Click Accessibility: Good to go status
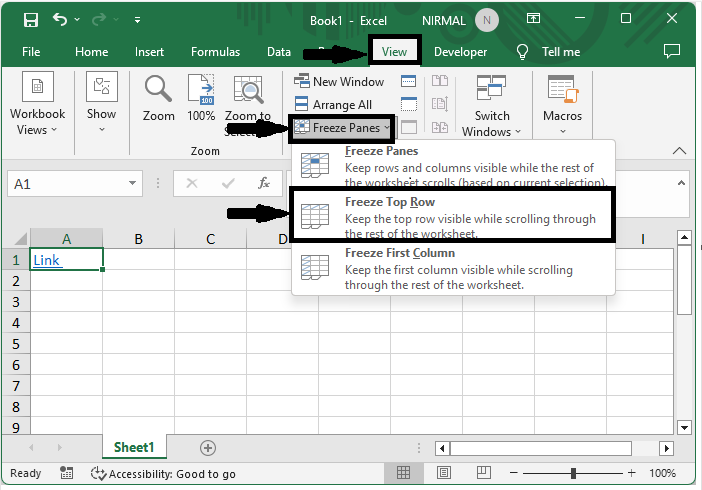 (163, 473)
